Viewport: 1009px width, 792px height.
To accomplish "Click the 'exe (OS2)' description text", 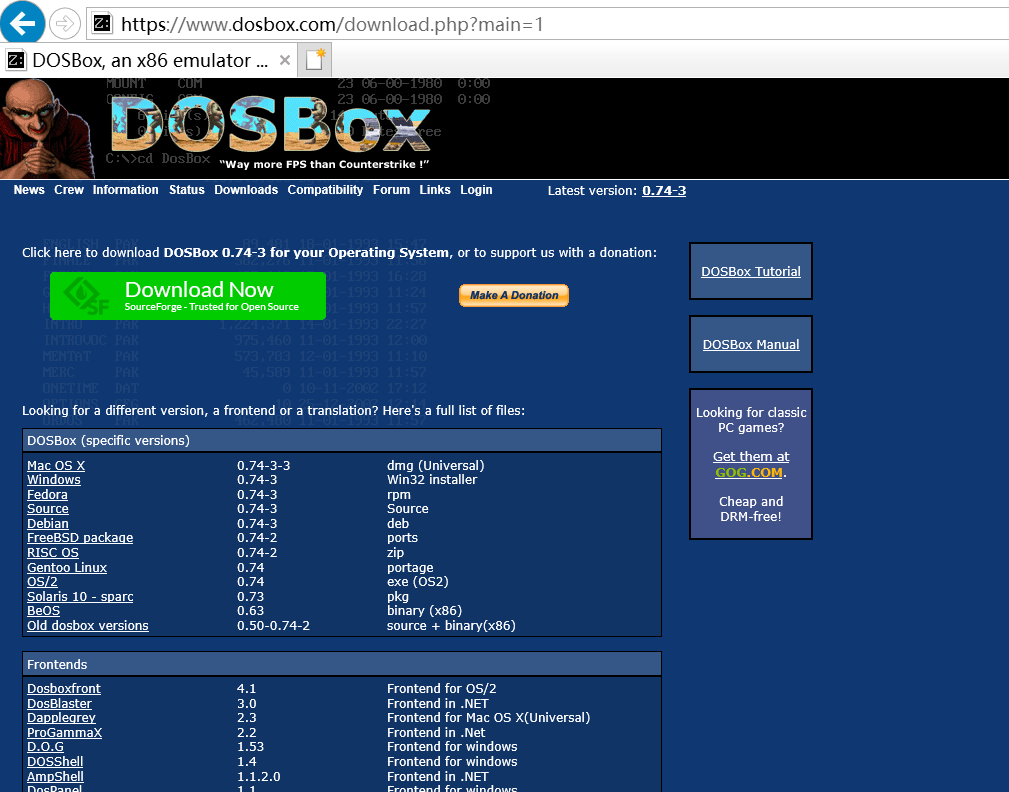I will pos(418,581).
